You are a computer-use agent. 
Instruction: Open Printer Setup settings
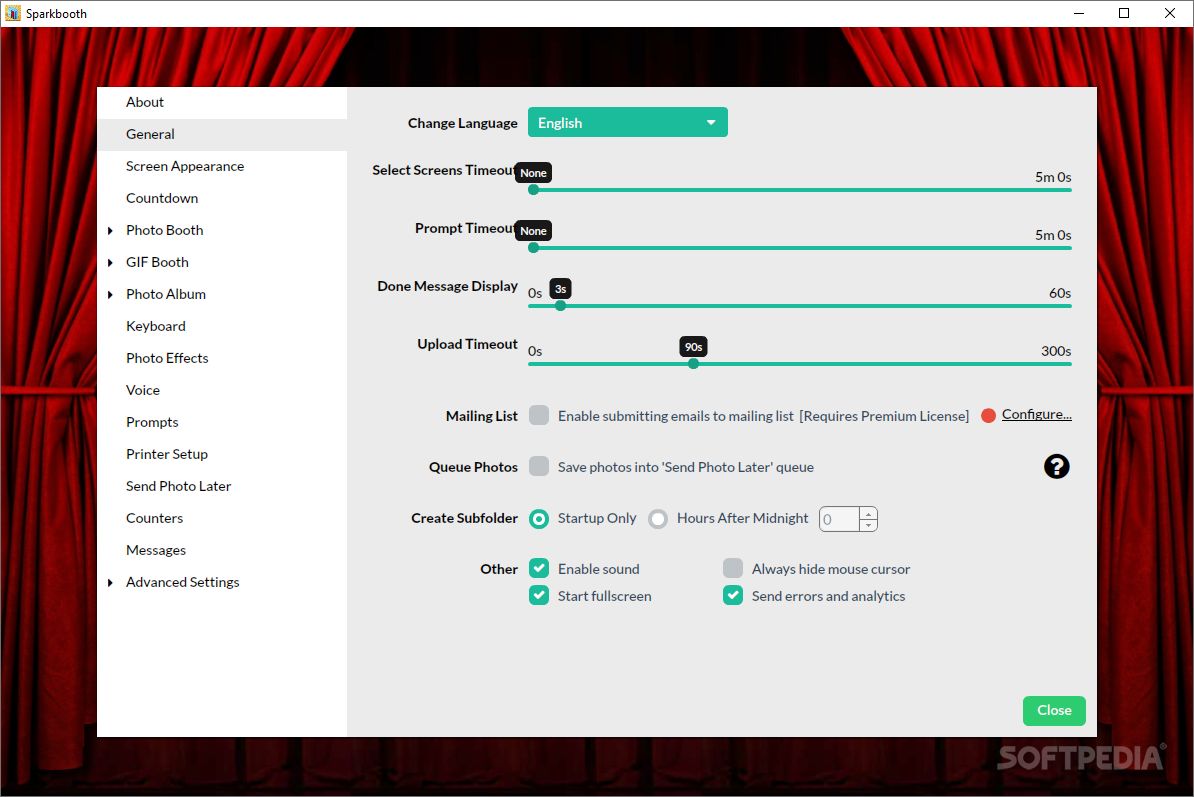[222, 454]
